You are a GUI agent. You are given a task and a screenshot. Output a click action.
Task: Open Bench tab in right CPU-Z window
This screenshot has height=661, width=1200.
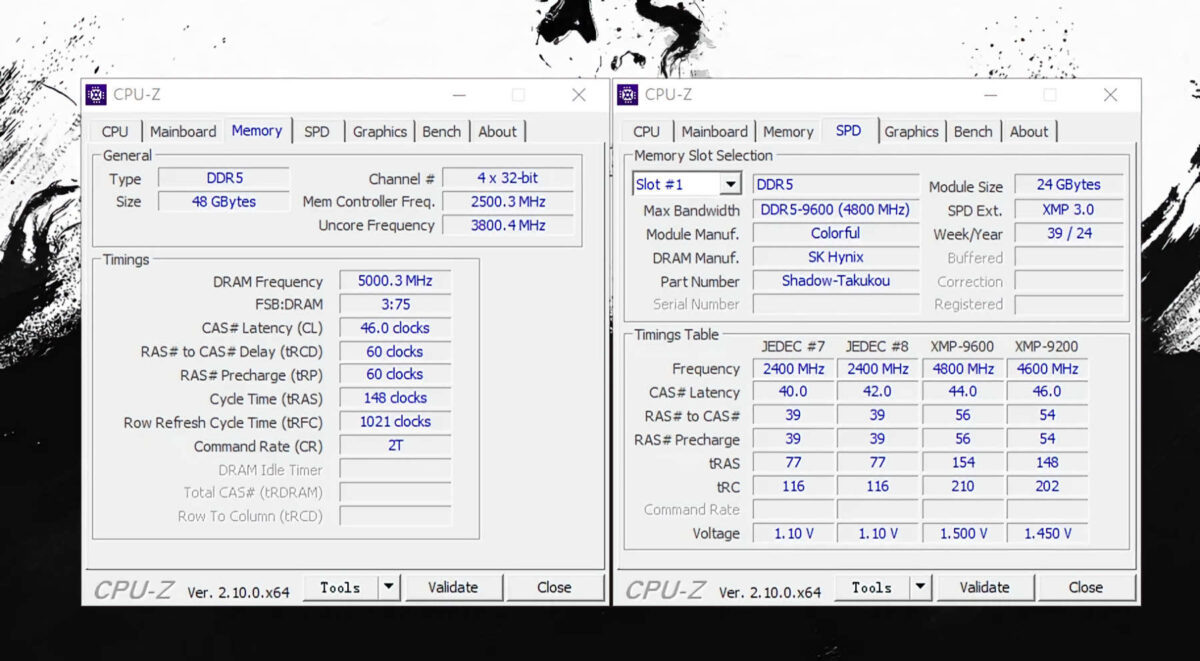point(974,131)
